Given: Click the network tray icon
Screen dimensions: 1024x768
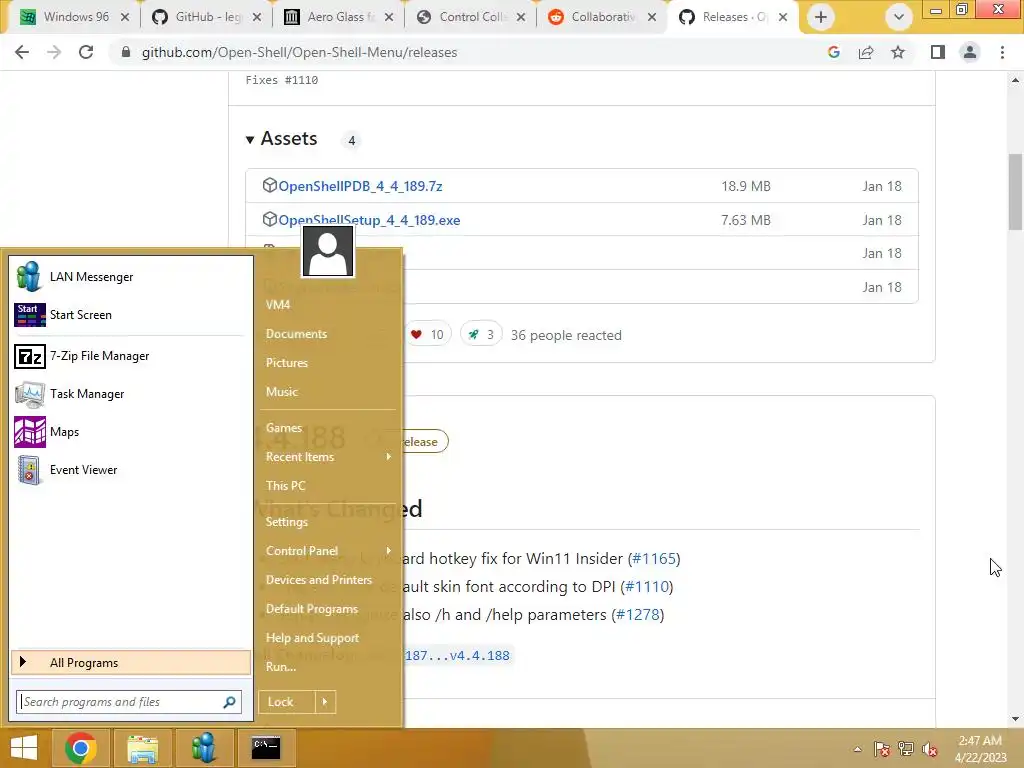Looking at the screenshot, I should [906, 749].
